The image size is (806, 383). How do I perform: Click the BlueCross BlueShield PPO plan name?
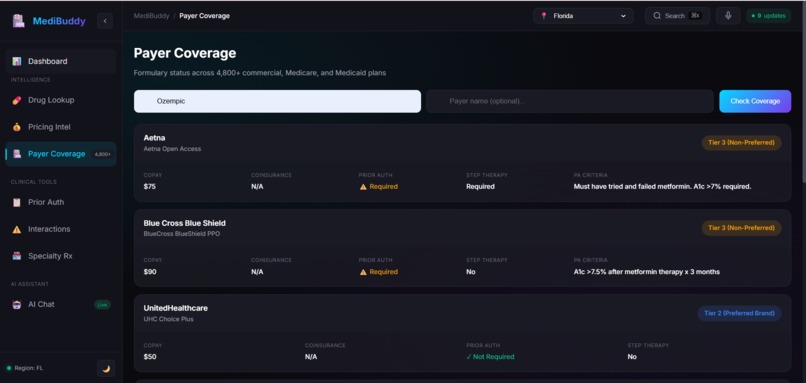pos(182,234)
